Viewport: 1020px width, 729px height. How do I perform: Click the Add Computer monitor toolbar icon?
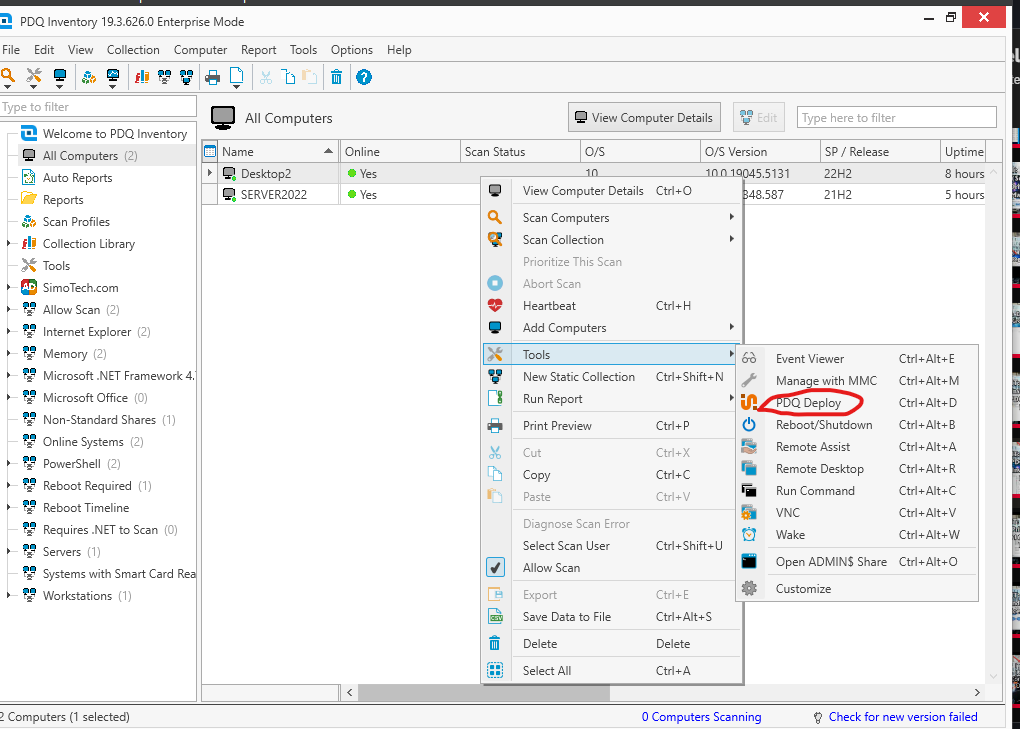[x=60, y=75]
